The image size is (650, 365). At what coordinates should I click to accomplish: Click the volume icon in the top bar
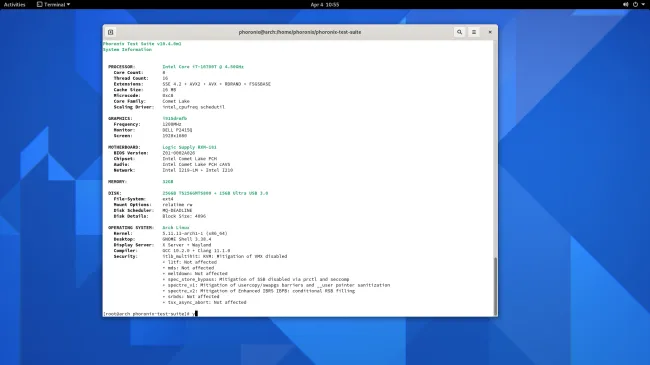click(x=626, y=5)
